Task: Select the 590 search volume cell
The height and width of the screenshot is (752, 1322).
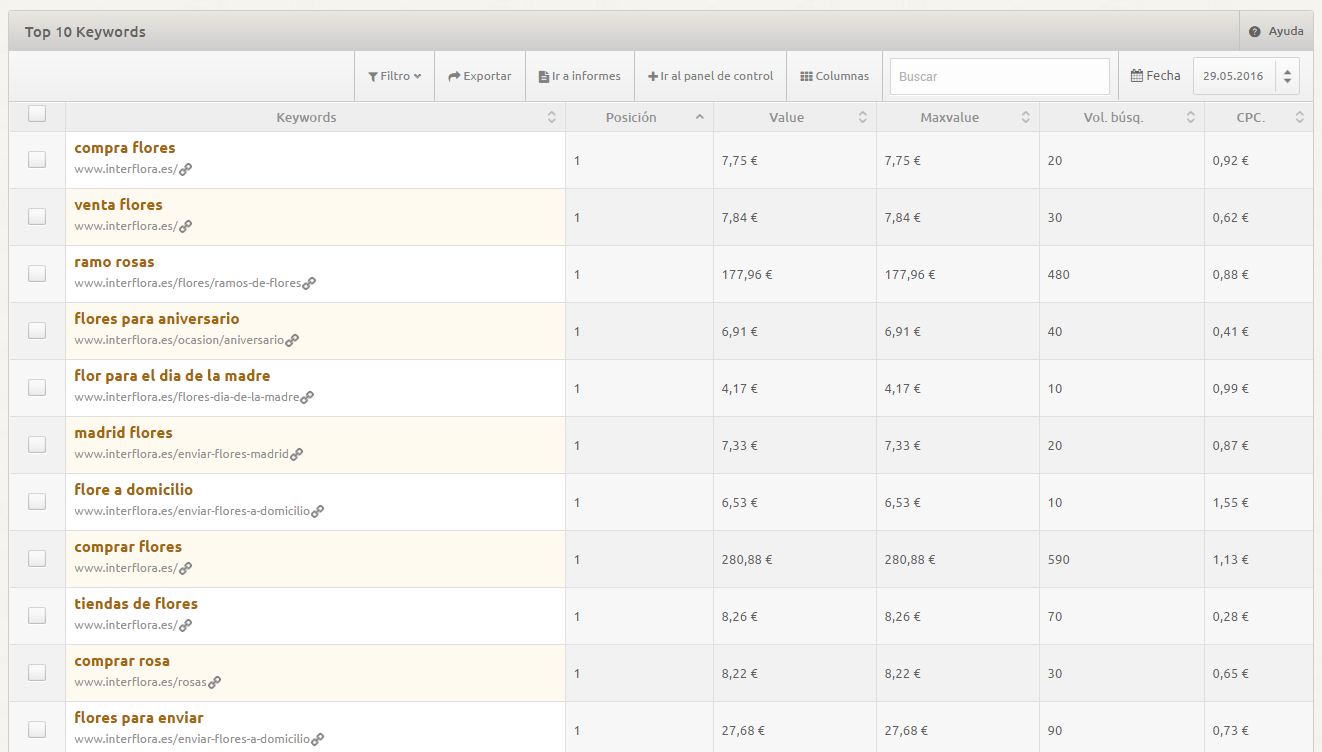Action: coord(1122,559)
